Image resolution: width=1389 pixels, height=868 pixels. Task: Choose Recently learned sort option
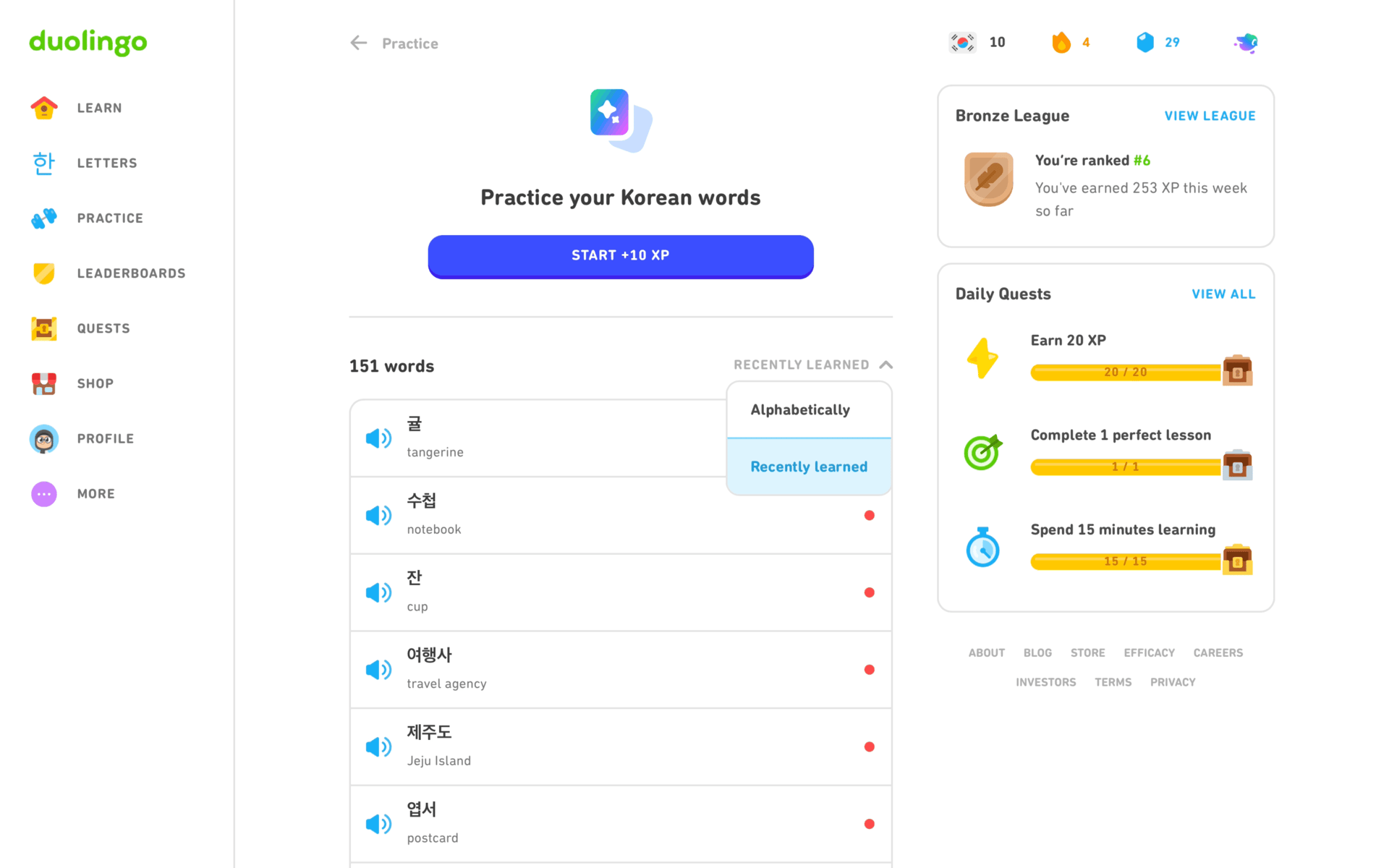pos(809,467)
